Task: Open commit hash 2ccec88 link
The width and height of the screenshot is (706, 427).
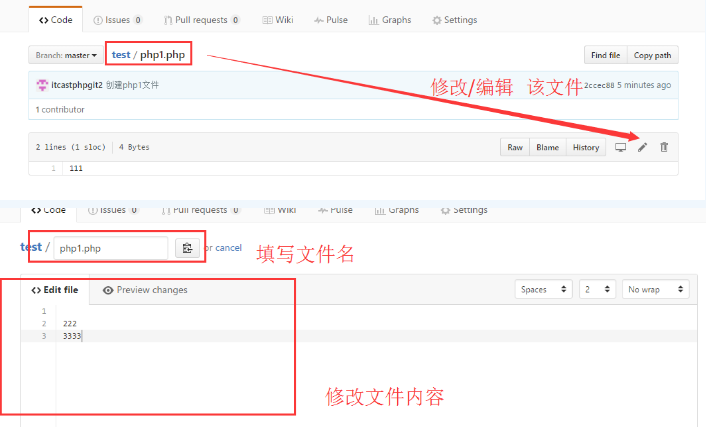Action: 599,85
